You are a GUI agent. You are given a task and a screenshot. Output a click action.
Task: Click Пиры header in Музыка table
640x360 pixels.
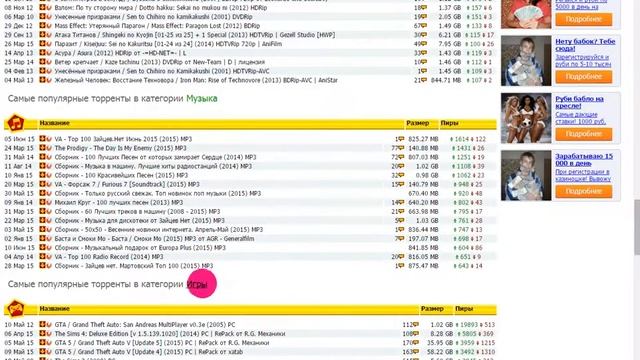tap(449, 123)
